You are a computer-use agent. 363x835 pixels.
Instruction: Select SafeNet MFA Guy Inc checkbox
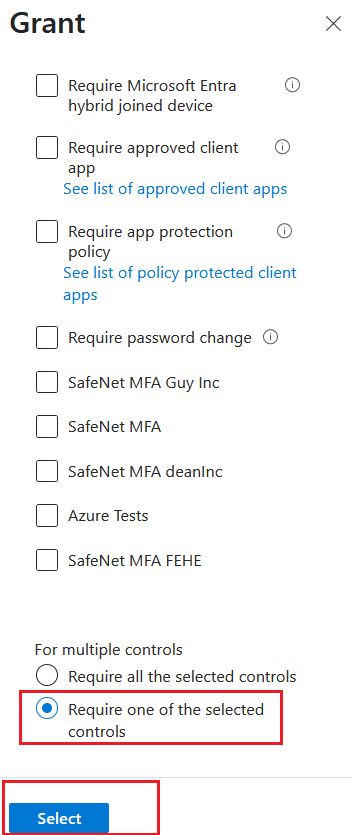click(x=47, y=382)
